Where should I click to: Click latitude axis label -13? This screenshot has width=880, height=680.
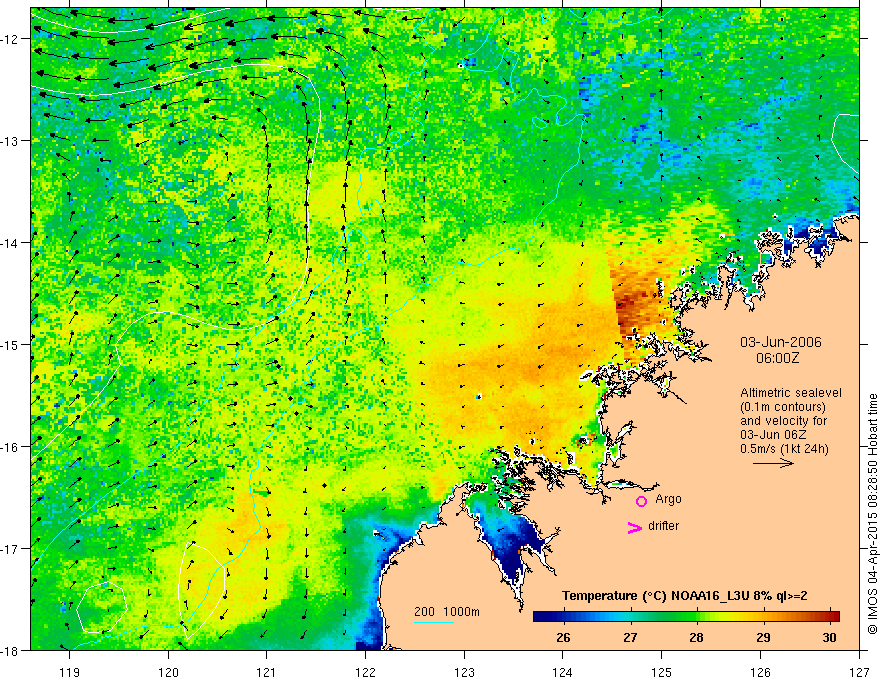point(10,141)
